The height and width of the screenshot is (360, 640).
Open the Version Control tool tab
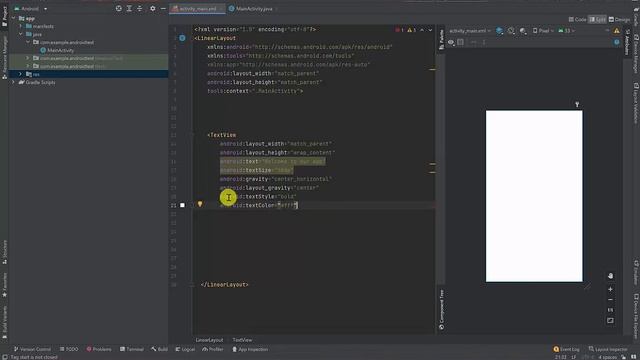point(32,349)
